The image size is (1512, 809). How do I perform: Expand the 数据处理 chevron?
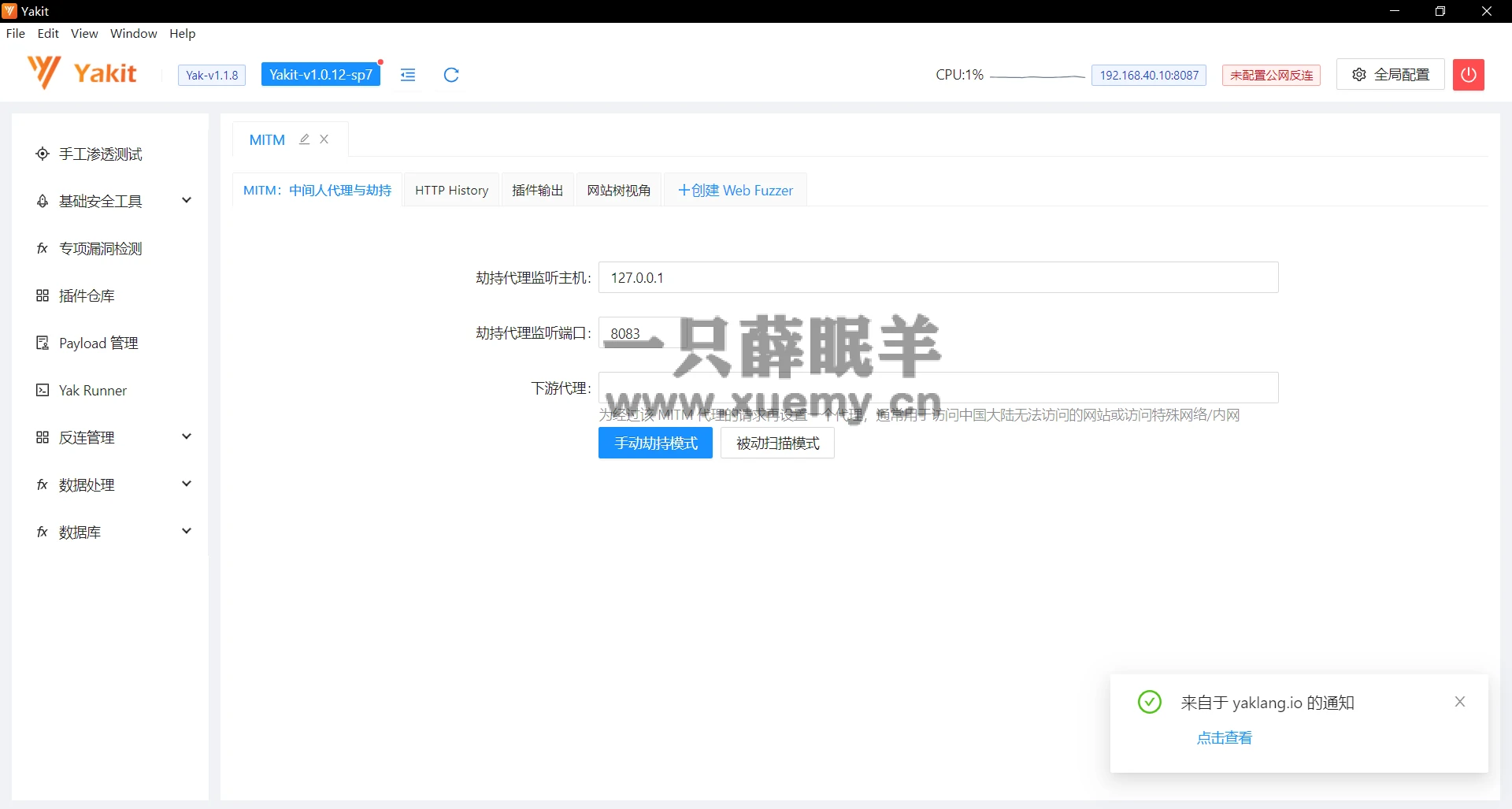pyautogui.click(x=187, y=484)
